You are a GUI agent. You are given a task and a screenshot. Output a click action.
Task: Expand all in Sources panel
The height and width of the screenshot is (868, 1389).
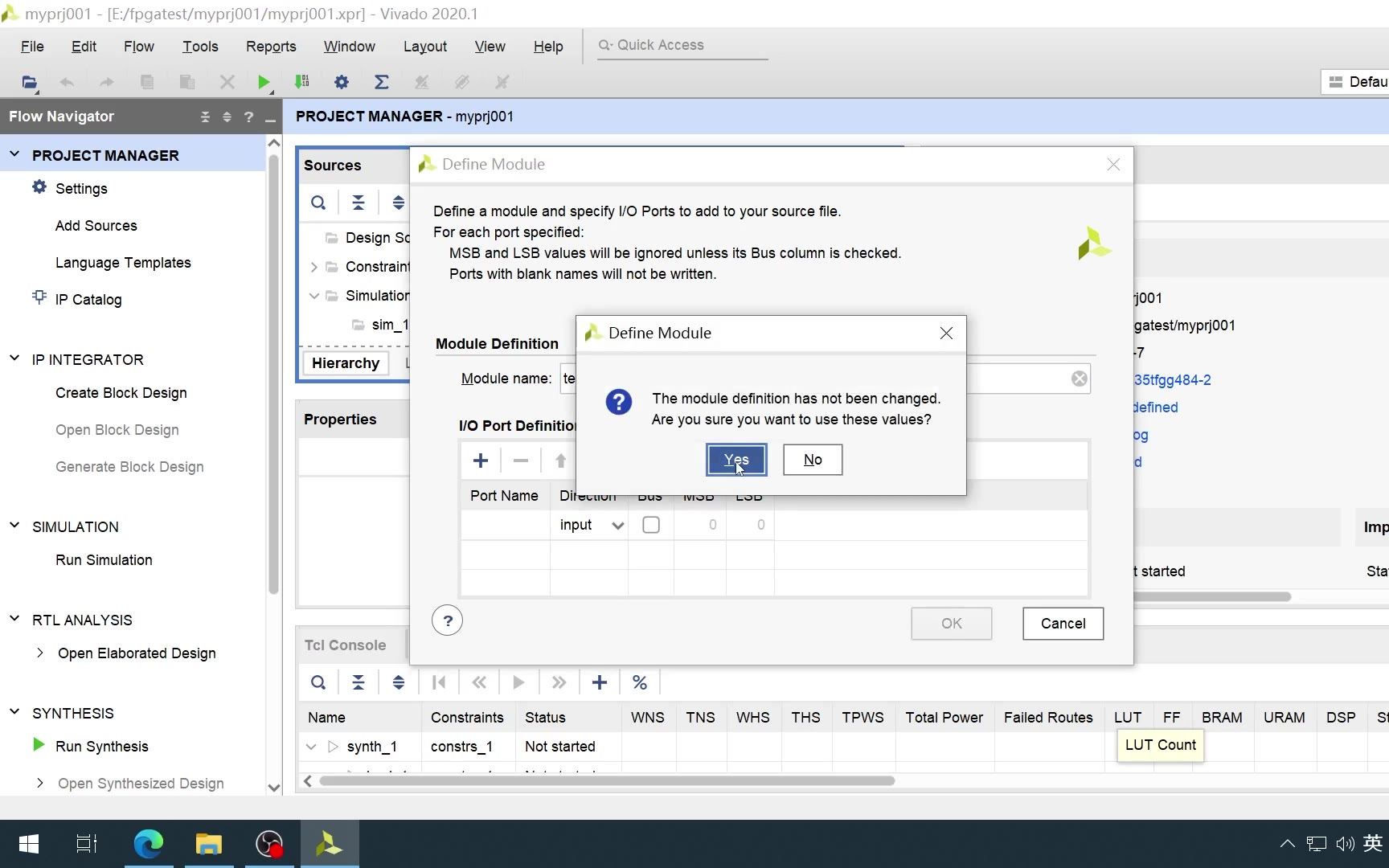coord(399,203)
